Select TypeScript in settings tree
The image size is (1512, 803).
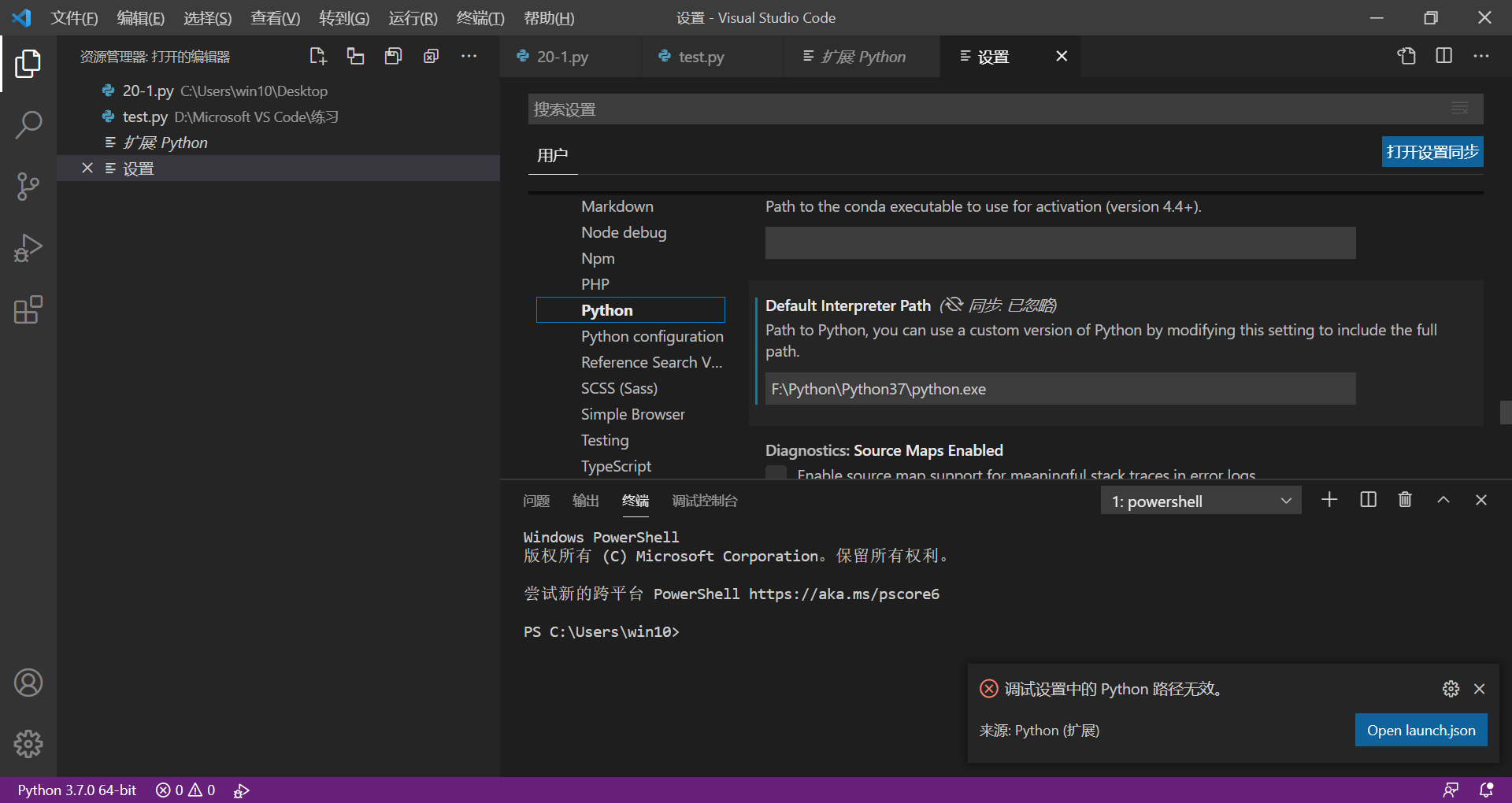click(x=616, y=466)
